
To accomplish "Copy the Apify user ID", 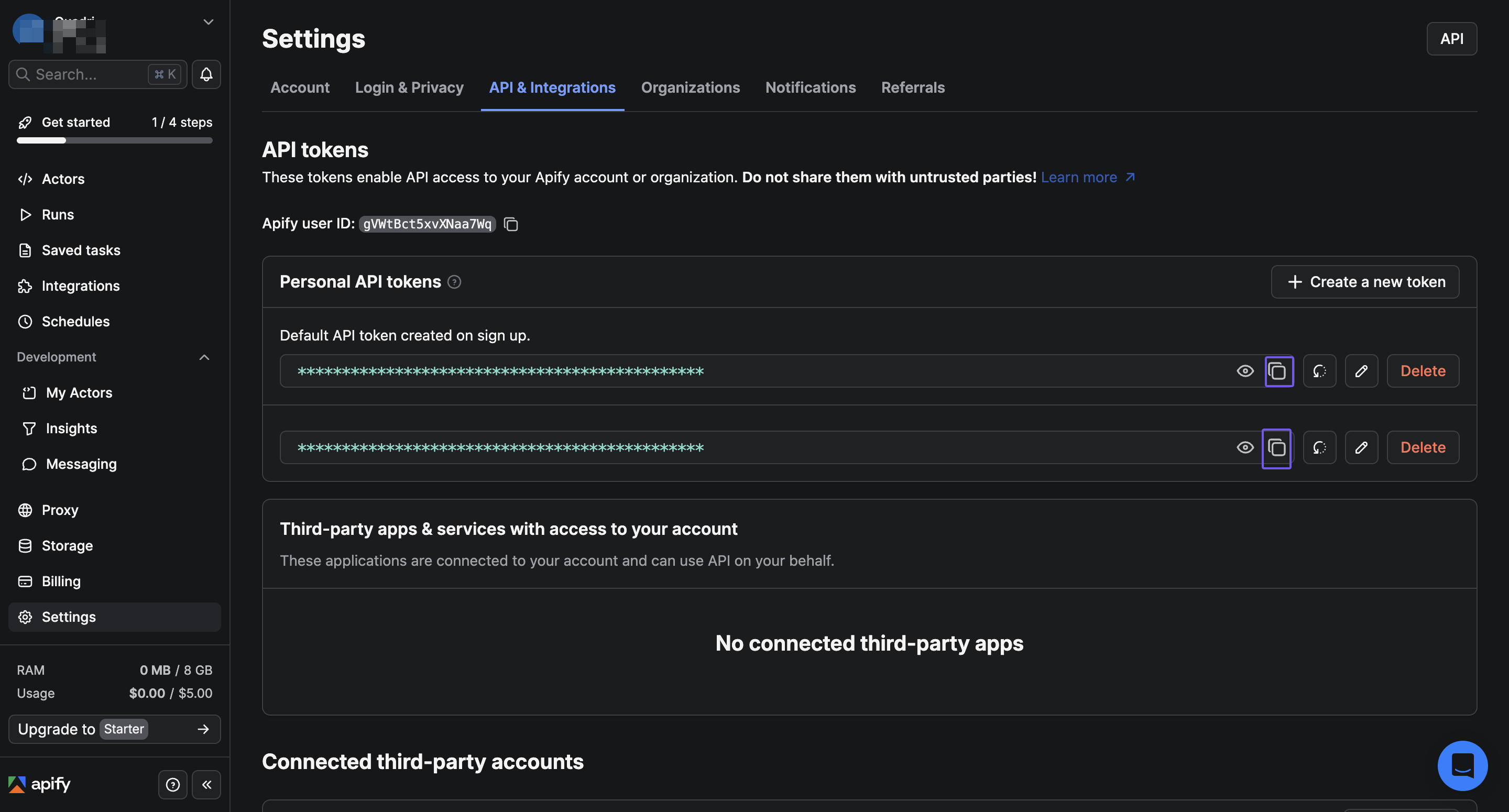I will [x=511, y=224].
